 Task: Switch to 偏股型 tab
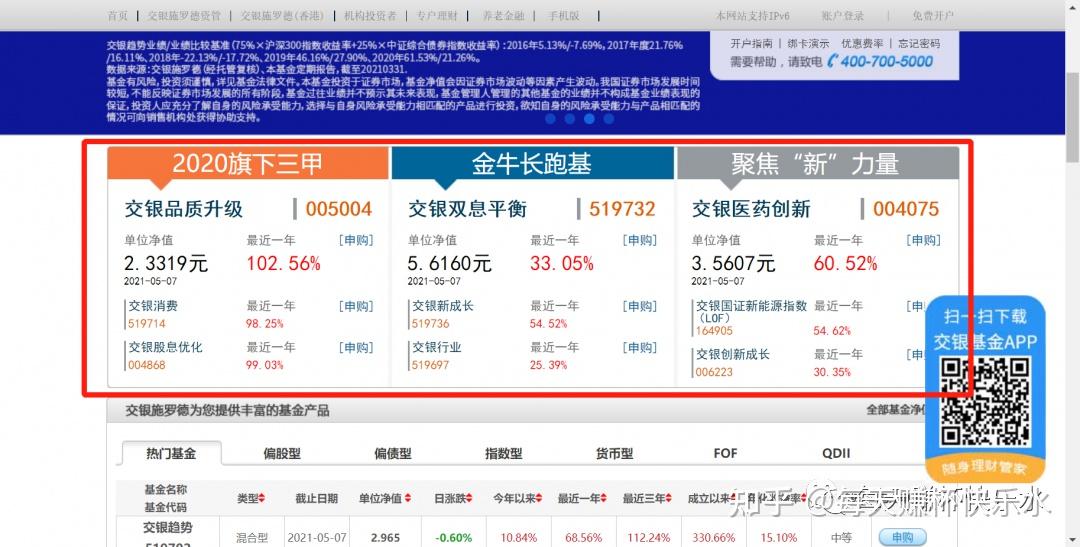click(x=282, y=453)
